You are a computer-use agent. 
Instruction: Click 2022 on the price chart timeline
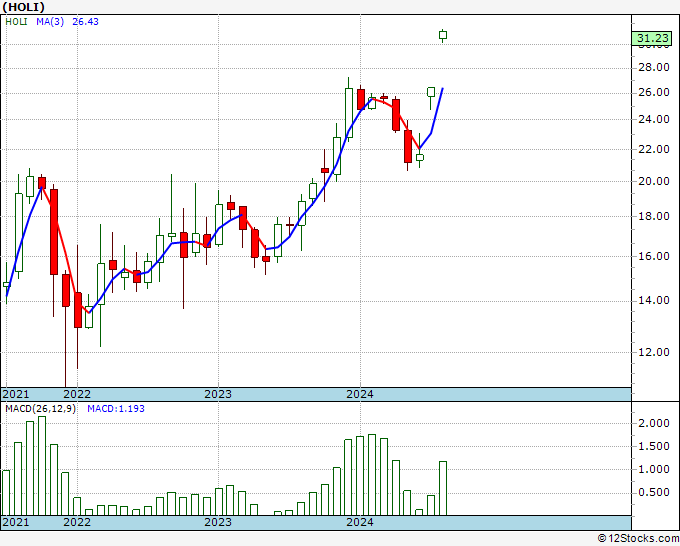point(77,394)
